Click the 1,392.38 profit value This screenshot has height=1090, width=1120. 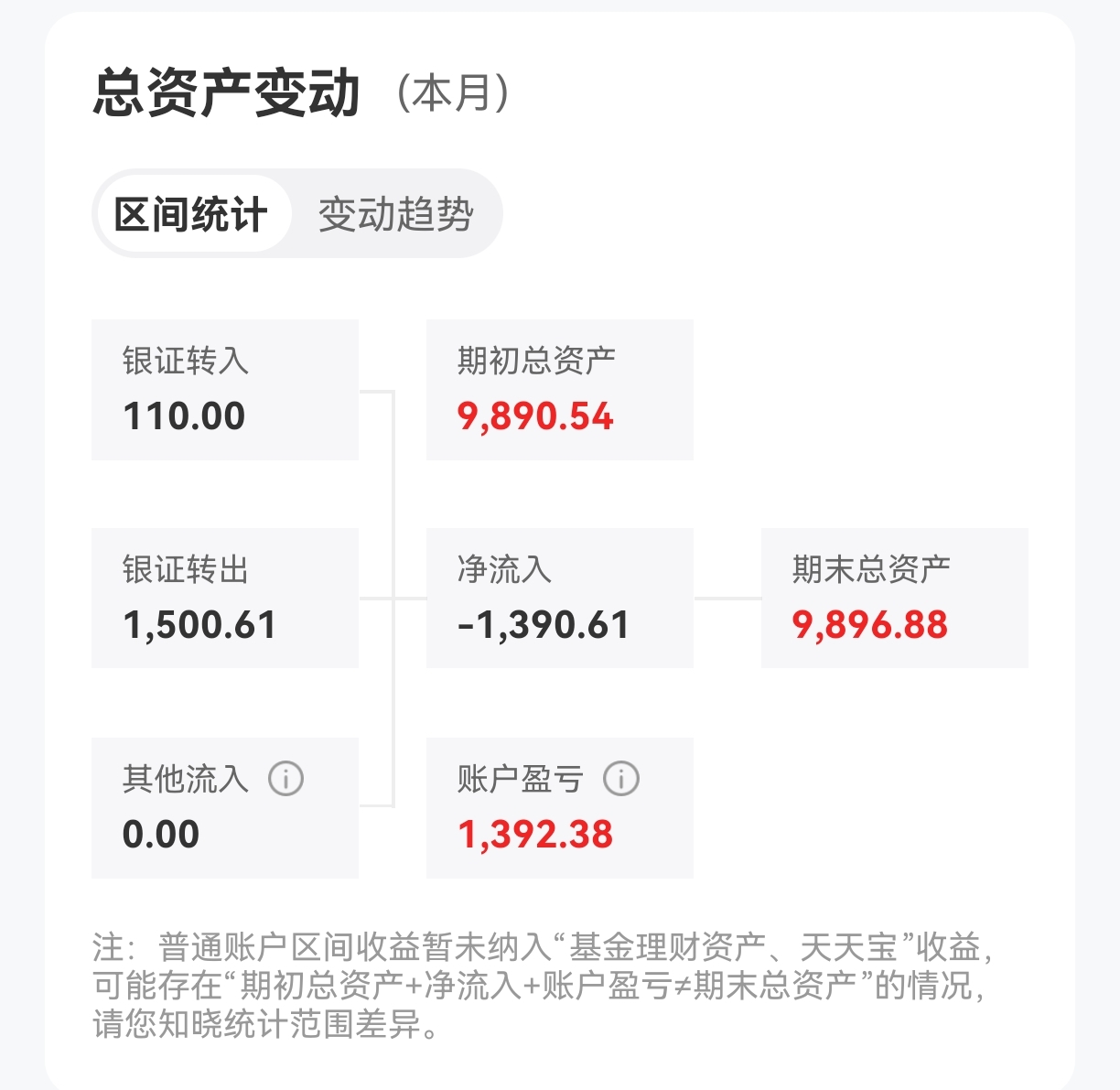535,835
